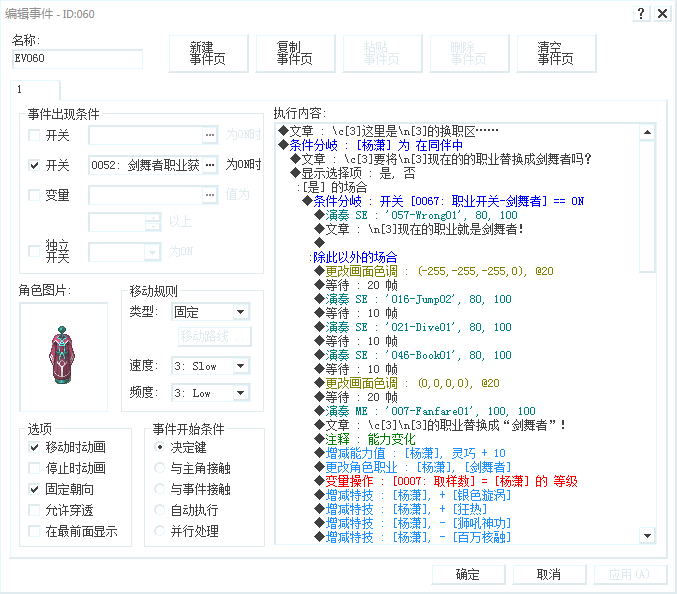
Task: Click the 删除事件页 button
Action: pyautogui.click(x=469, y=54)
